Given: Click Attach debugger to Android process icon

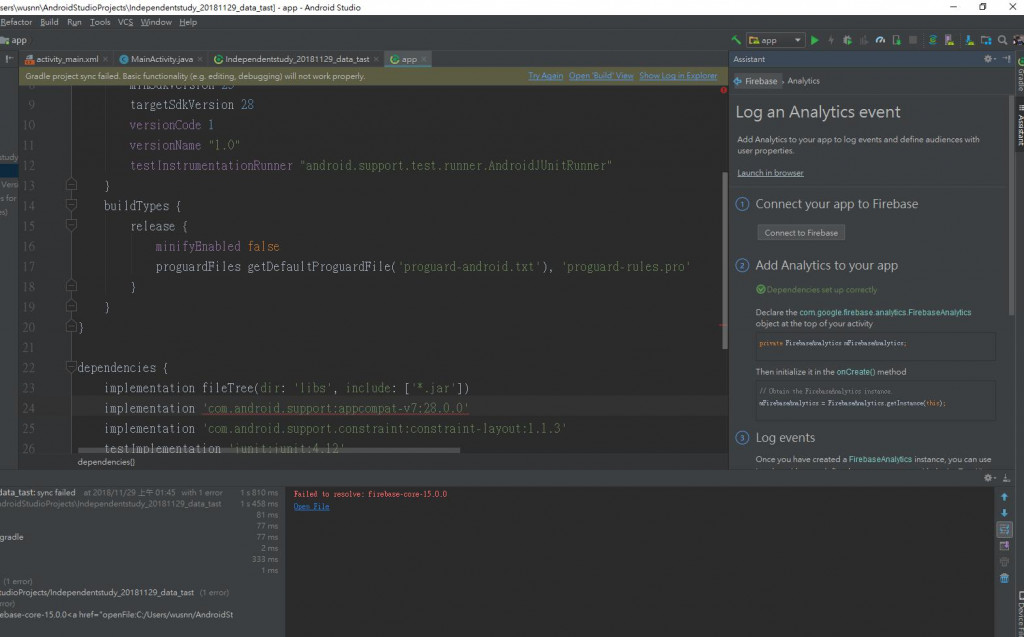Looking at the screenshot, I should point(897,40).
